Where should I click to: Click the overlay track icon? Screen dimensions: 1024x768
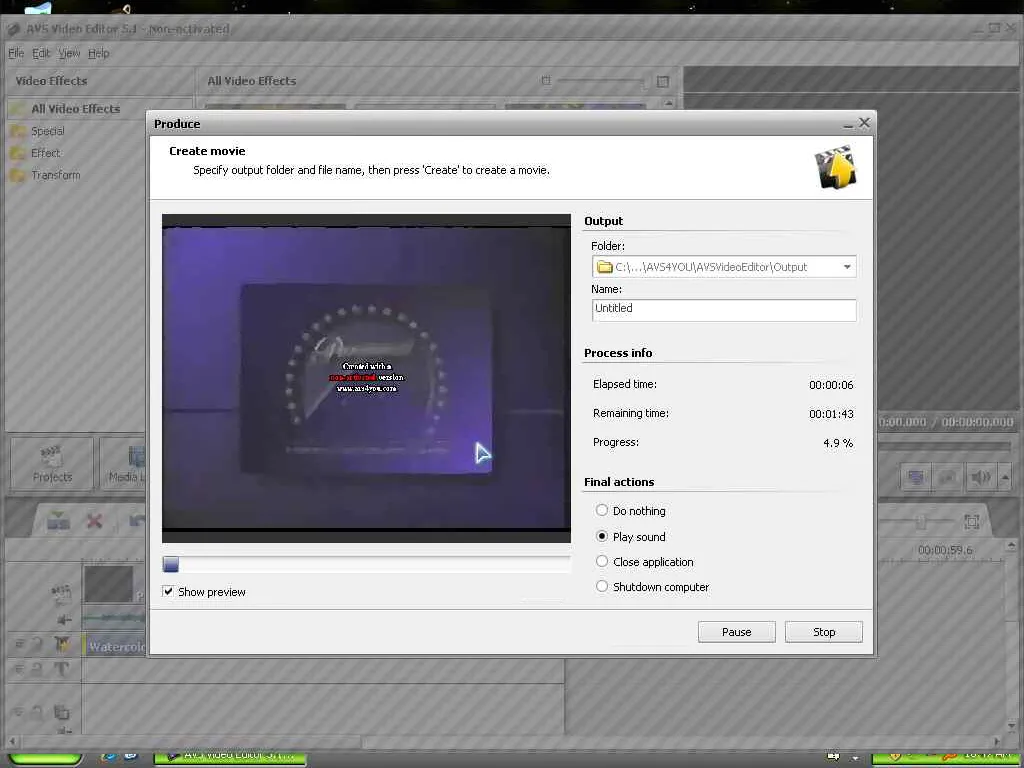(x=61, y=712)
